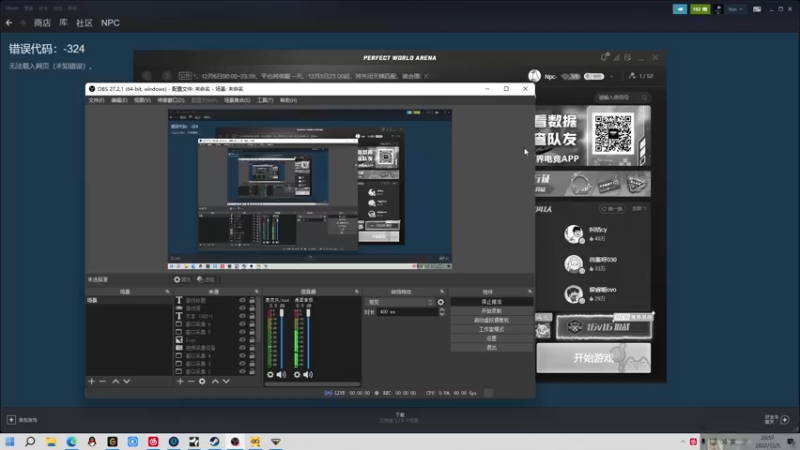800x450 pixels.
Task: Select the 场景 item in scenes list
Action: tap(129, 301)
